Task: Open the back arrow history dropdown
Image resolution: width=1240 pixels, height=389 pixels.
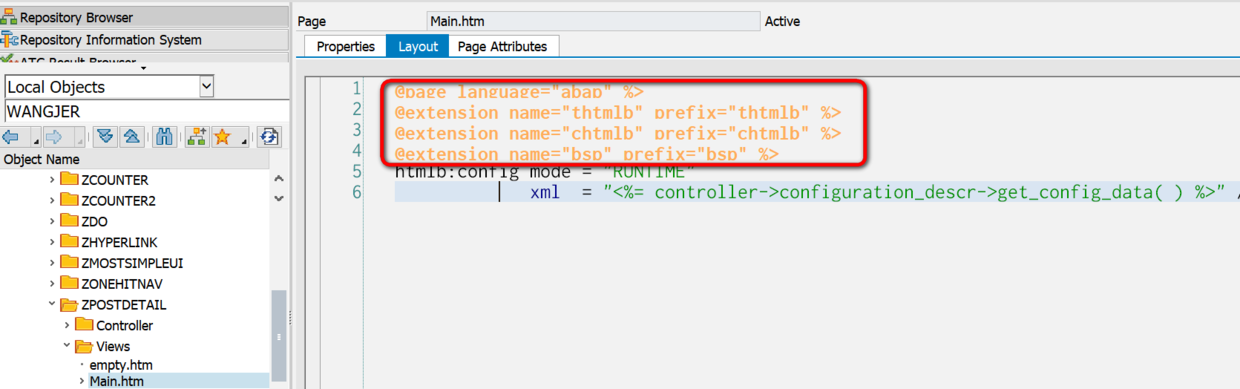Action: (36, 141)
